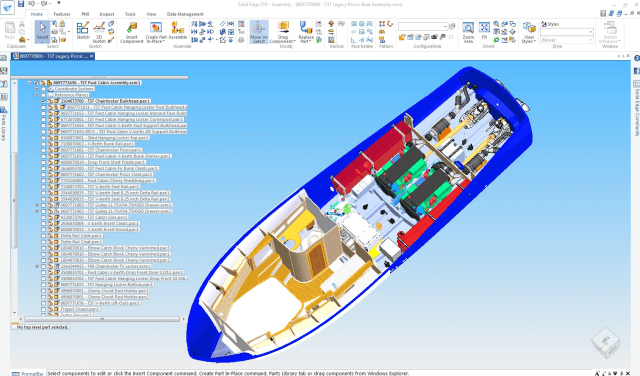Start the 3D Sketch command
The height and width of the screenshot is (376, 640).
99,33
